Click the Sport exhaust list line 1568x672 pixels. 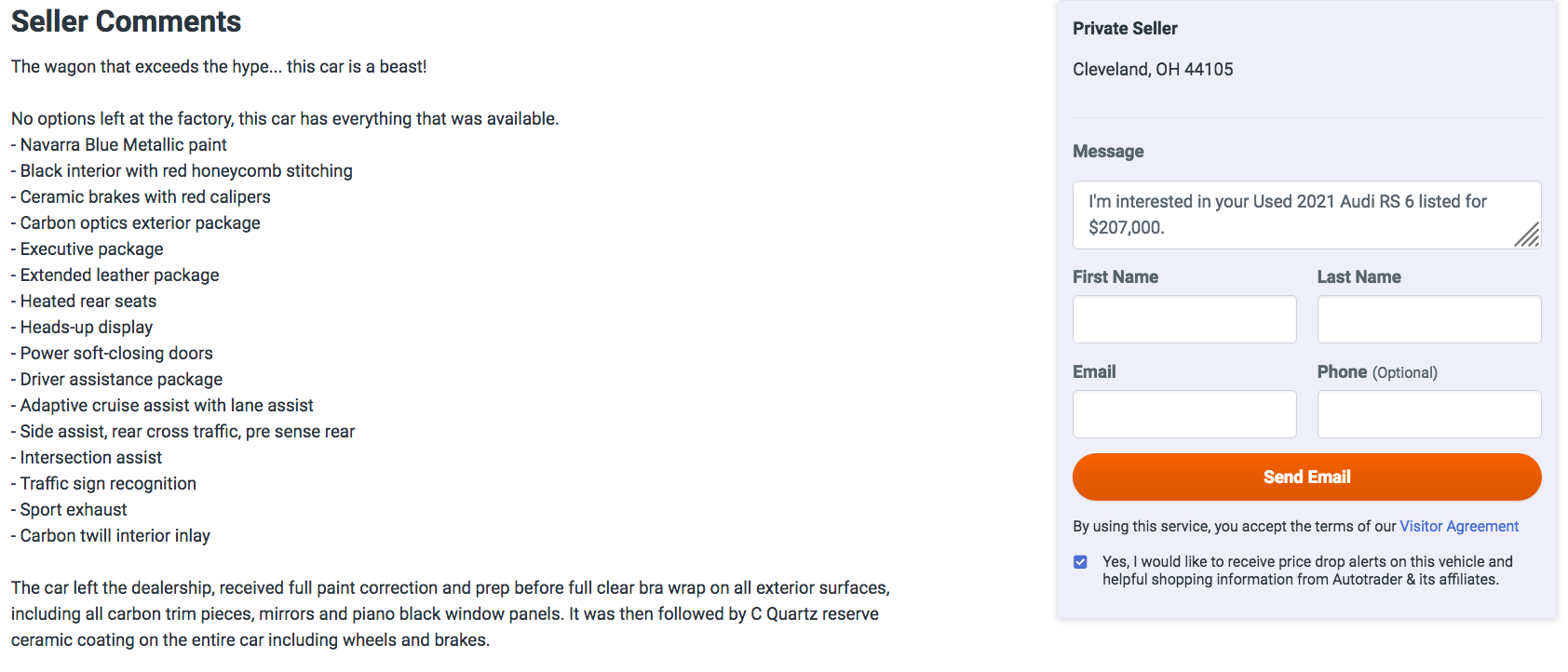pos(73,509)
